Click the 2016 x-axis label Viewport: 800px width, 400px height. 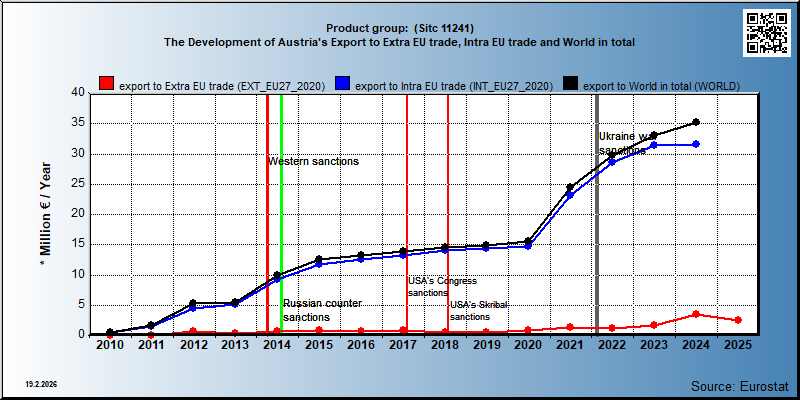click(361, 345)
